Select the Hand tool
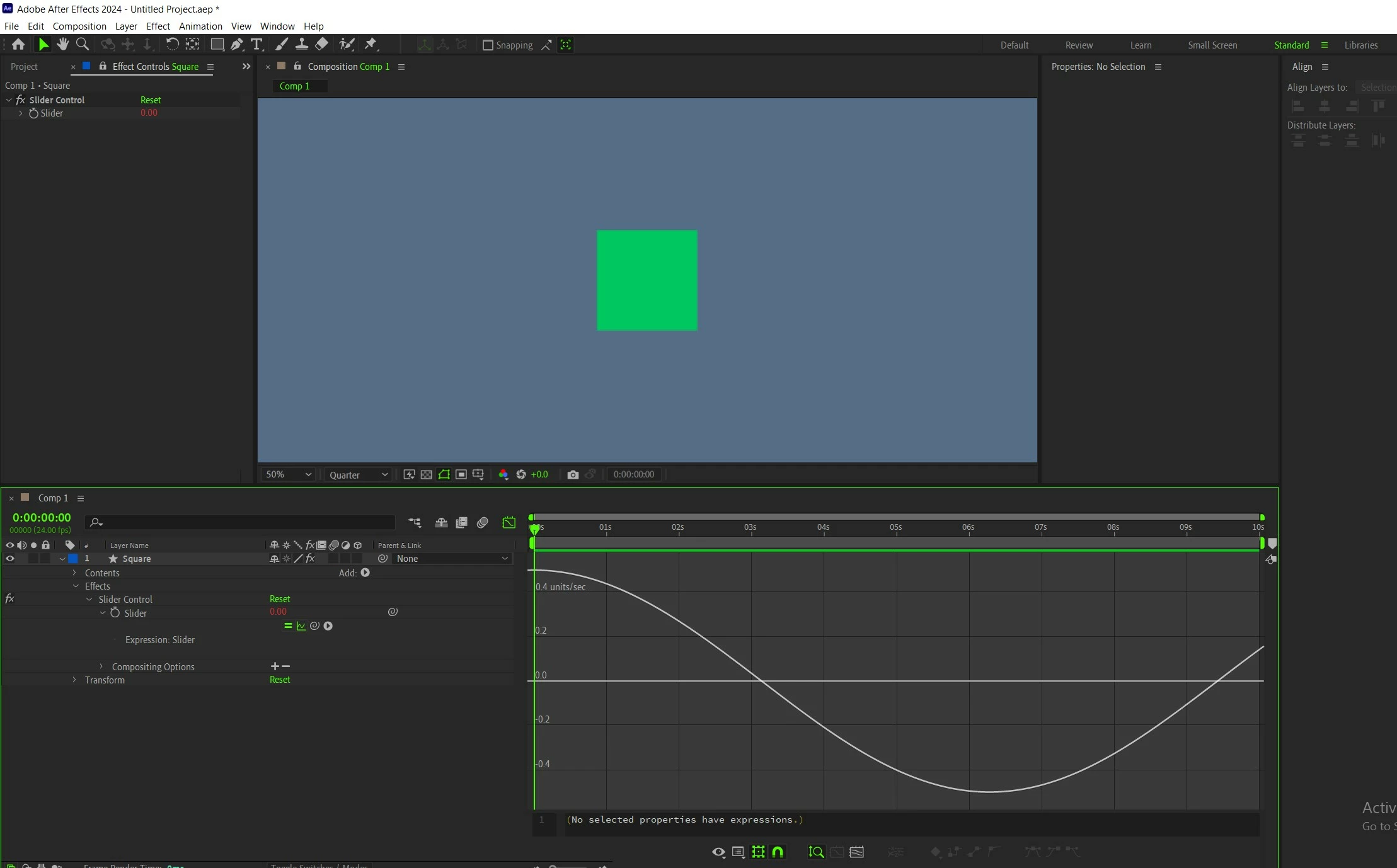Screen dimensions: 1397x868 (x=62, y=44)
